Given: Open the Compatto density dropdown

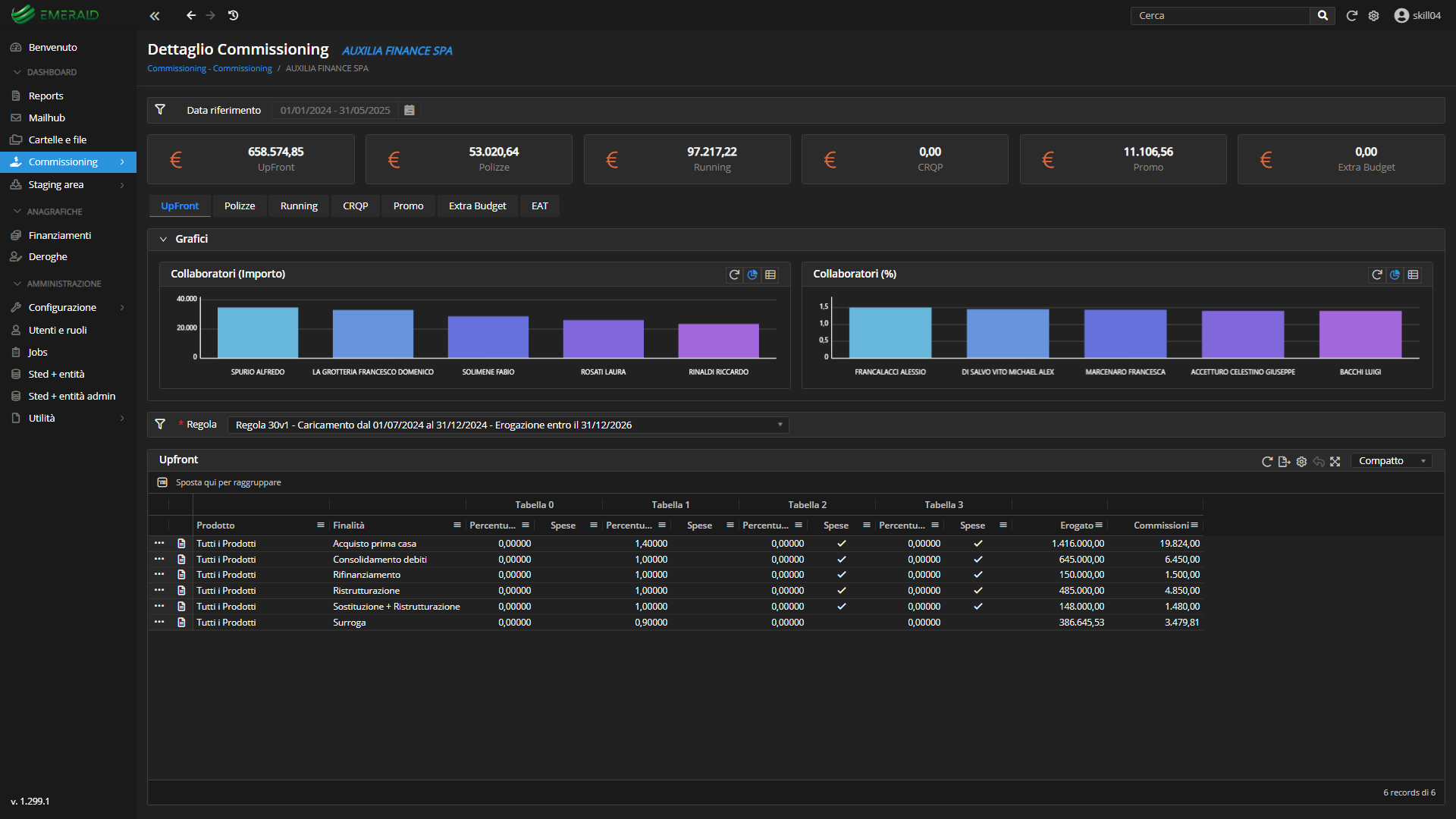Looking at the screenshot, I should click(x=1392, y=461).
